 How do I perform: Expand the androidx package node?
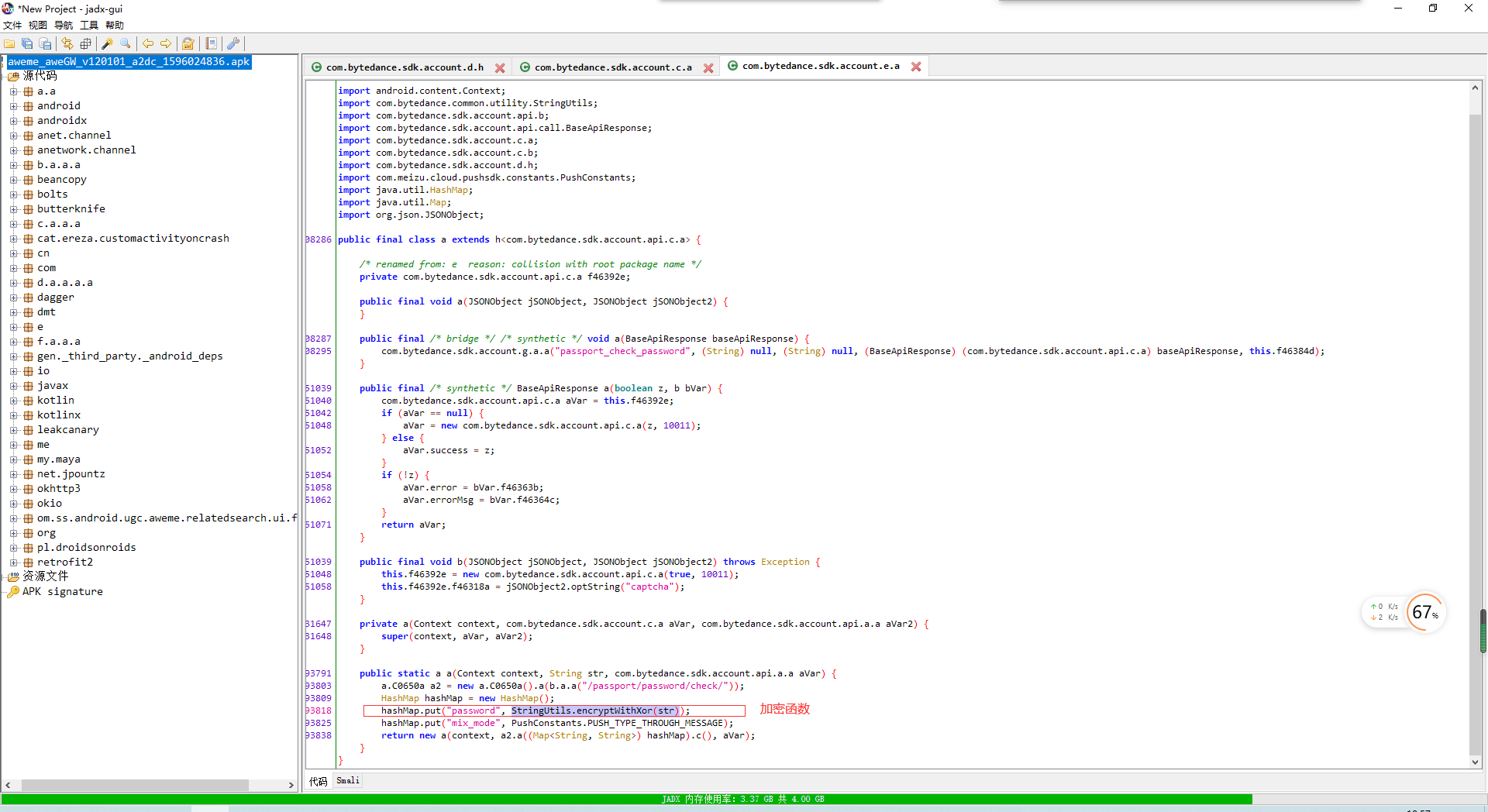[x=13, y=121]
